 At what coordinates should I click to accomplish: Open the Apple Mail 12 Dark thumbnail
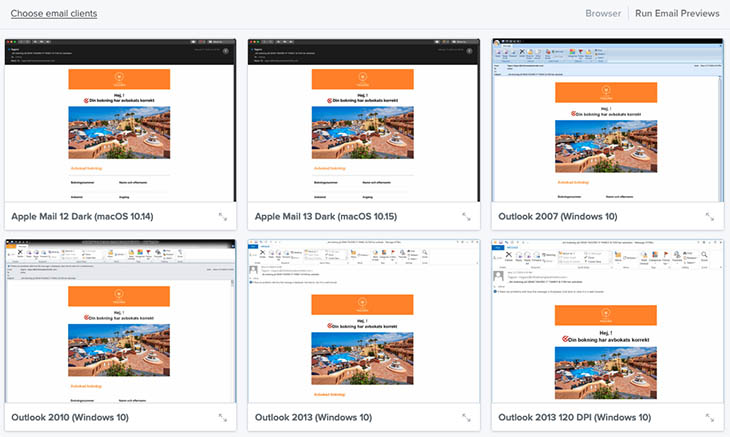coord(121,120)
